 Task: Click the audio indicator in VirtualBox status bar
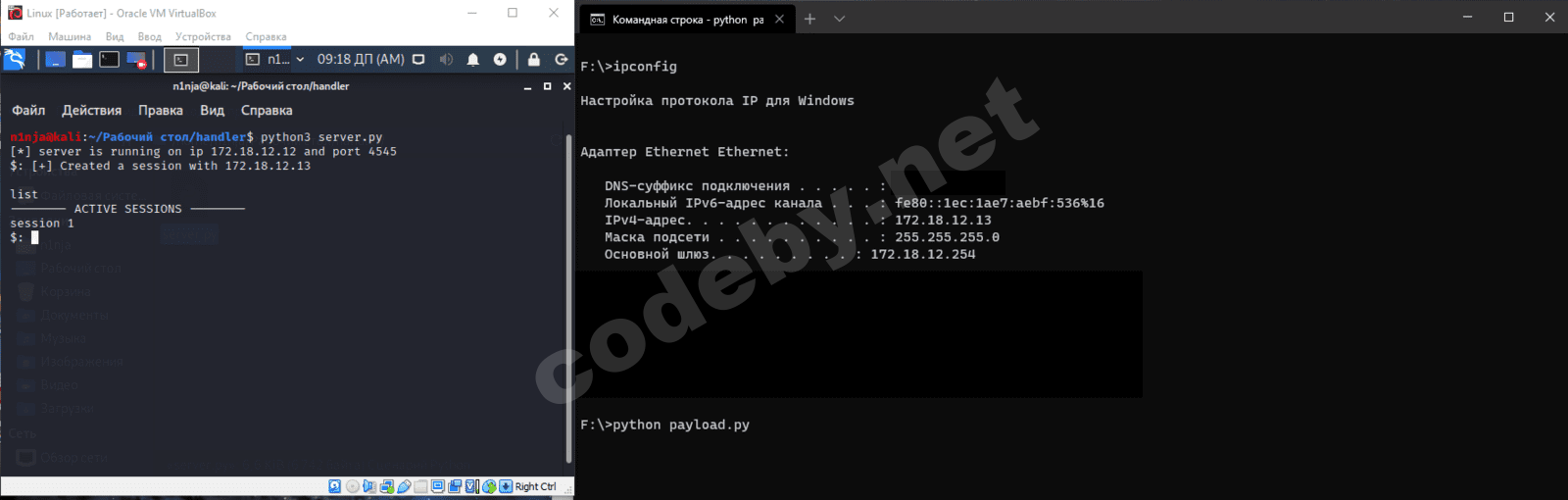369,486
